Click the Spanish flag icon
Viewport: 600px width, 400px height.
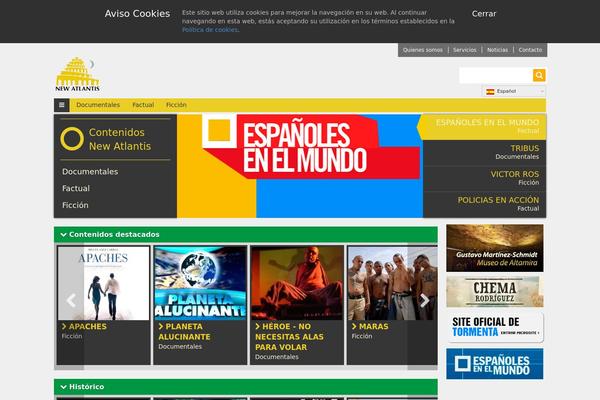click(x=490, y=91)
